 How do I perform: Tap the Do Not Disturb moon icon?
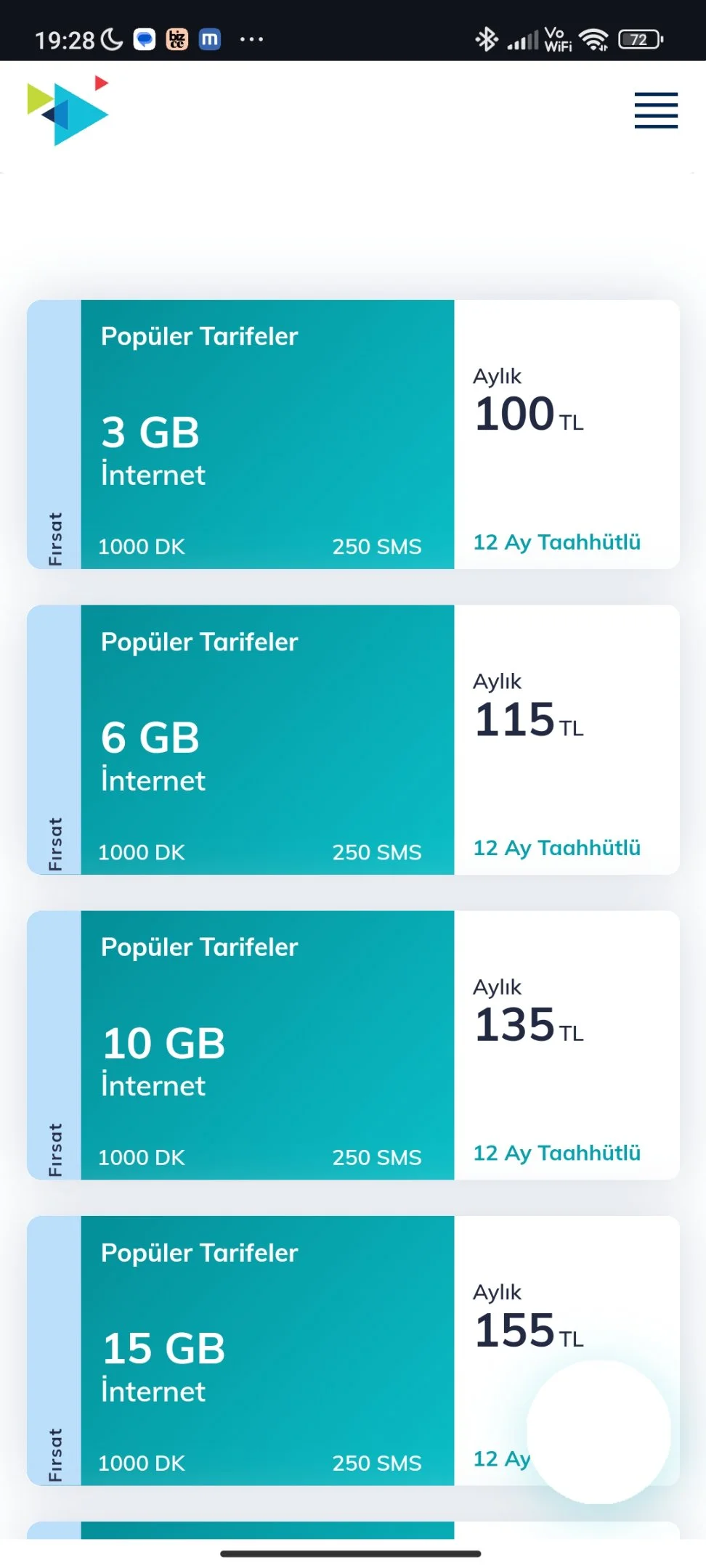pos(111,39)
